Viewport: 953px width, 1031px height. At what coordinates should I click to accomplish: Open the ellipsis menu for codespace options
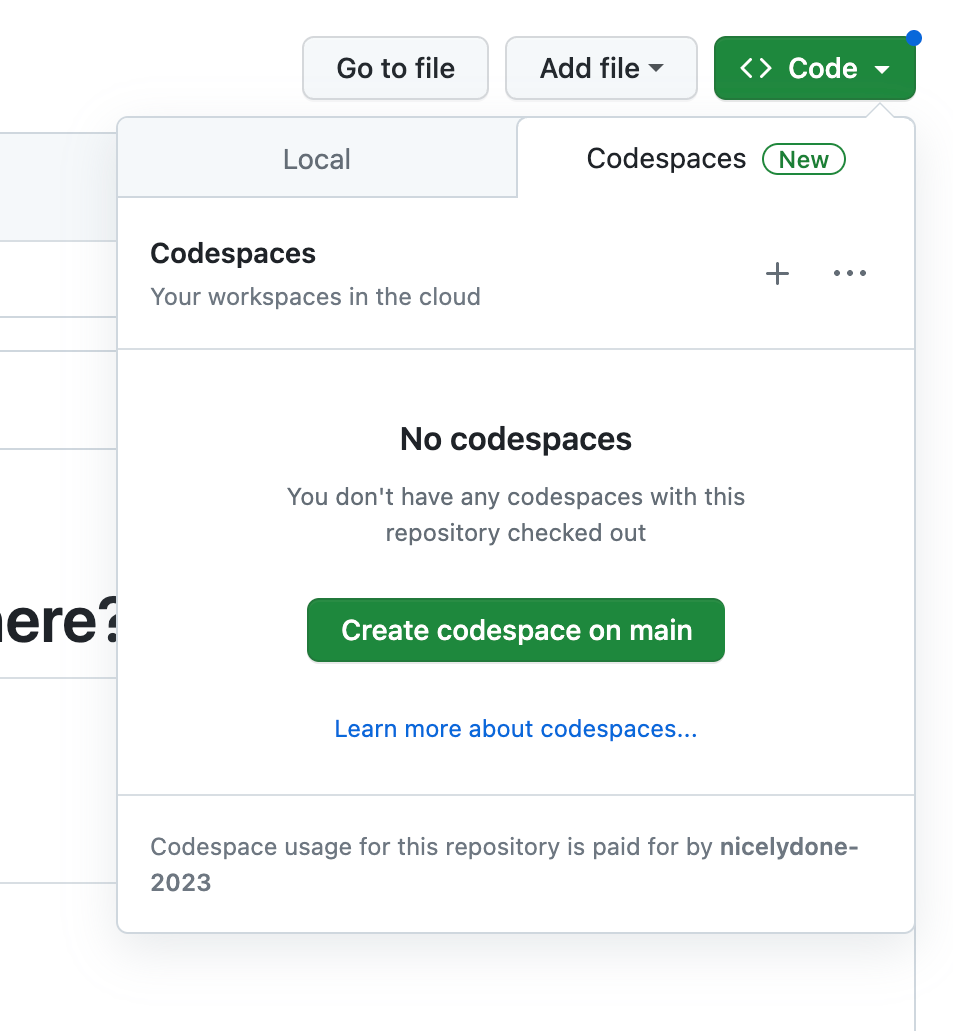tap(850, 273)
